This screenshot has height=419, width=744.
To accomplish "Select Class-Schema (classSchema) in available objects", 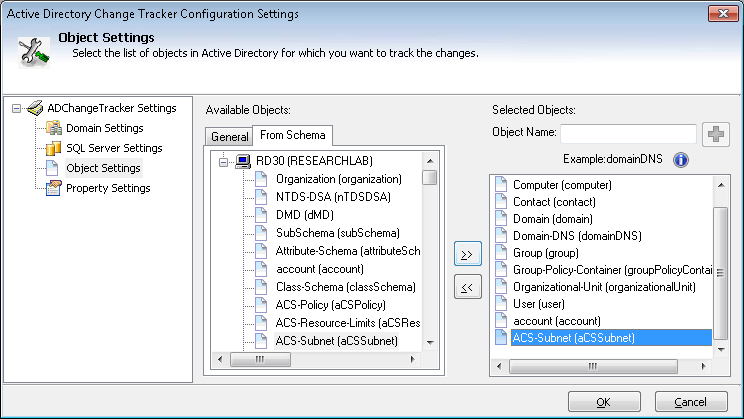I will coord(345,287).
